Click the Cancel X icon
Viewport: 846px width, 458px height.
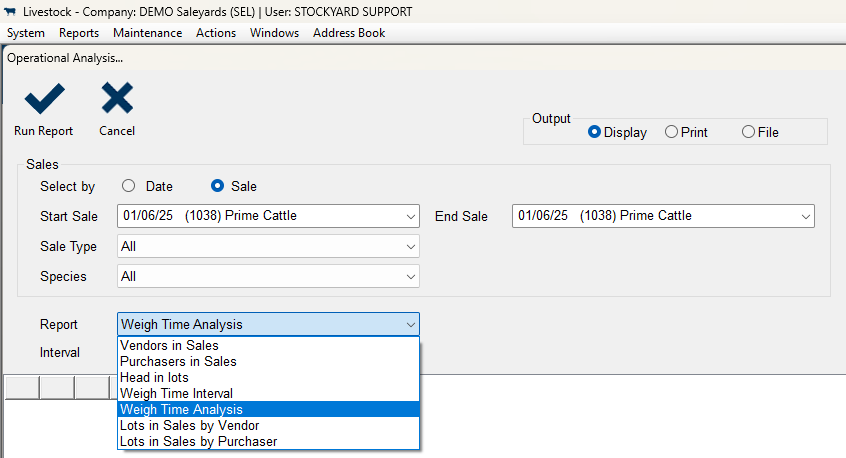pos(117,98)
